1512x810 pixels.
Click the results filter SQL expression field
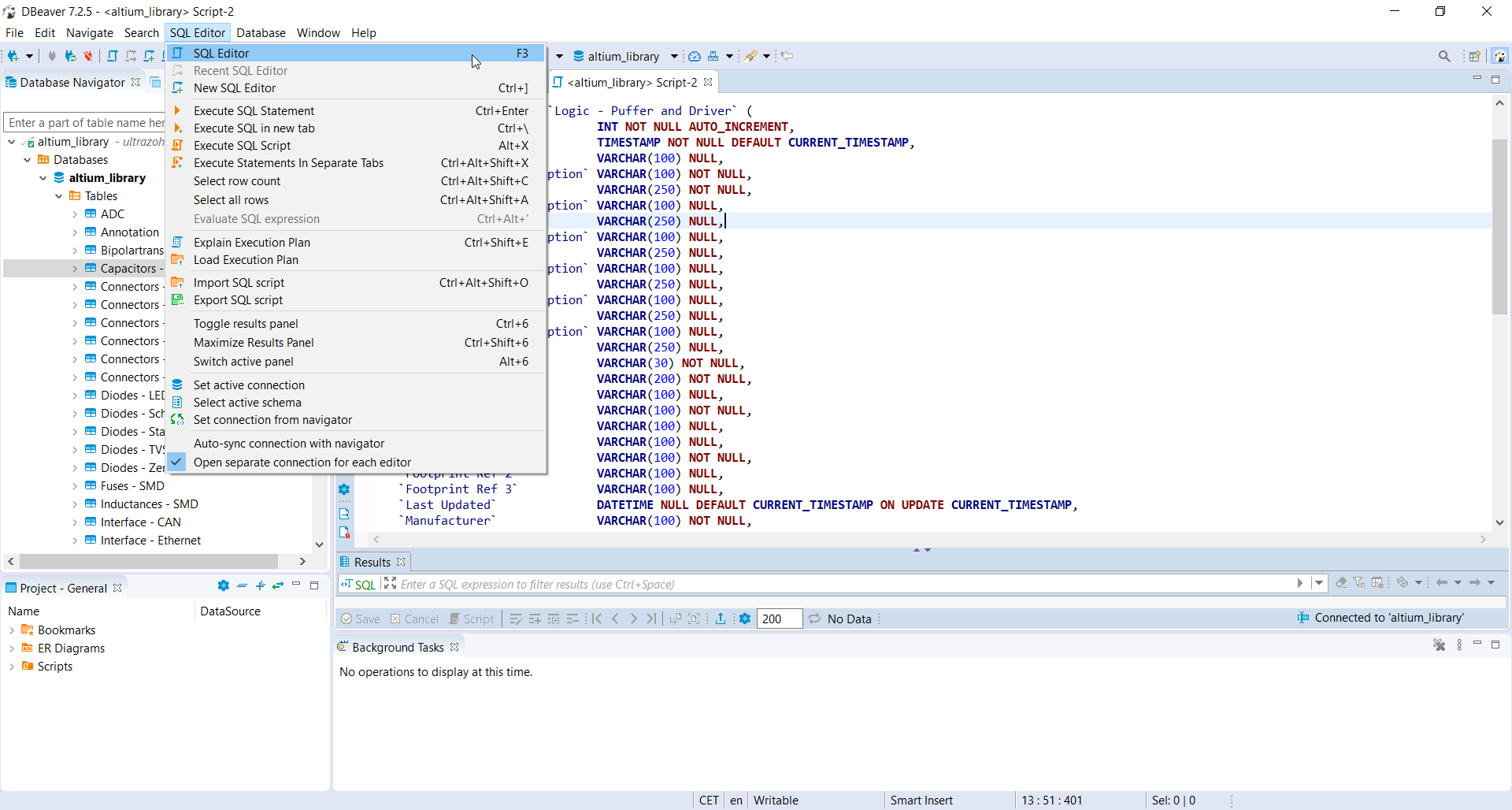843,584
